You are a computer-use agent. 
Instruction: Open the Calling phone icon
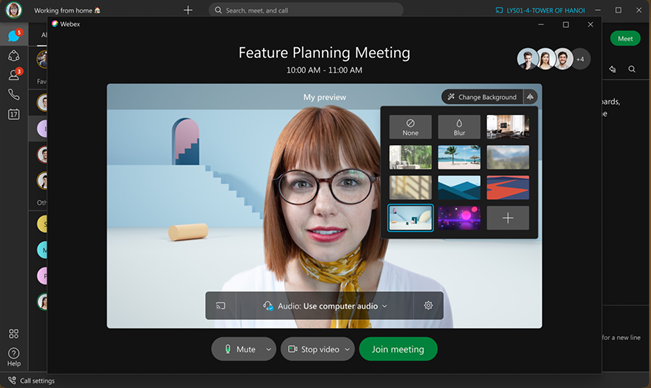(14, 95)
